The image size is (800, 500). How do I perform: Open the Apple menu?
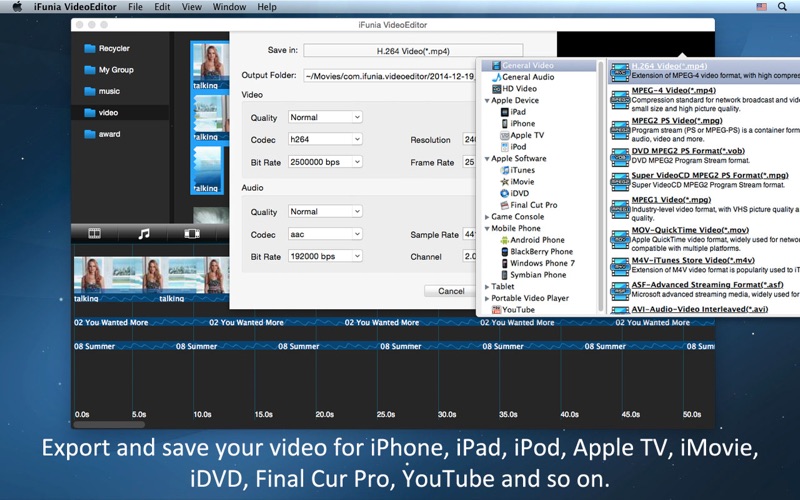click(x=17, y=7)
